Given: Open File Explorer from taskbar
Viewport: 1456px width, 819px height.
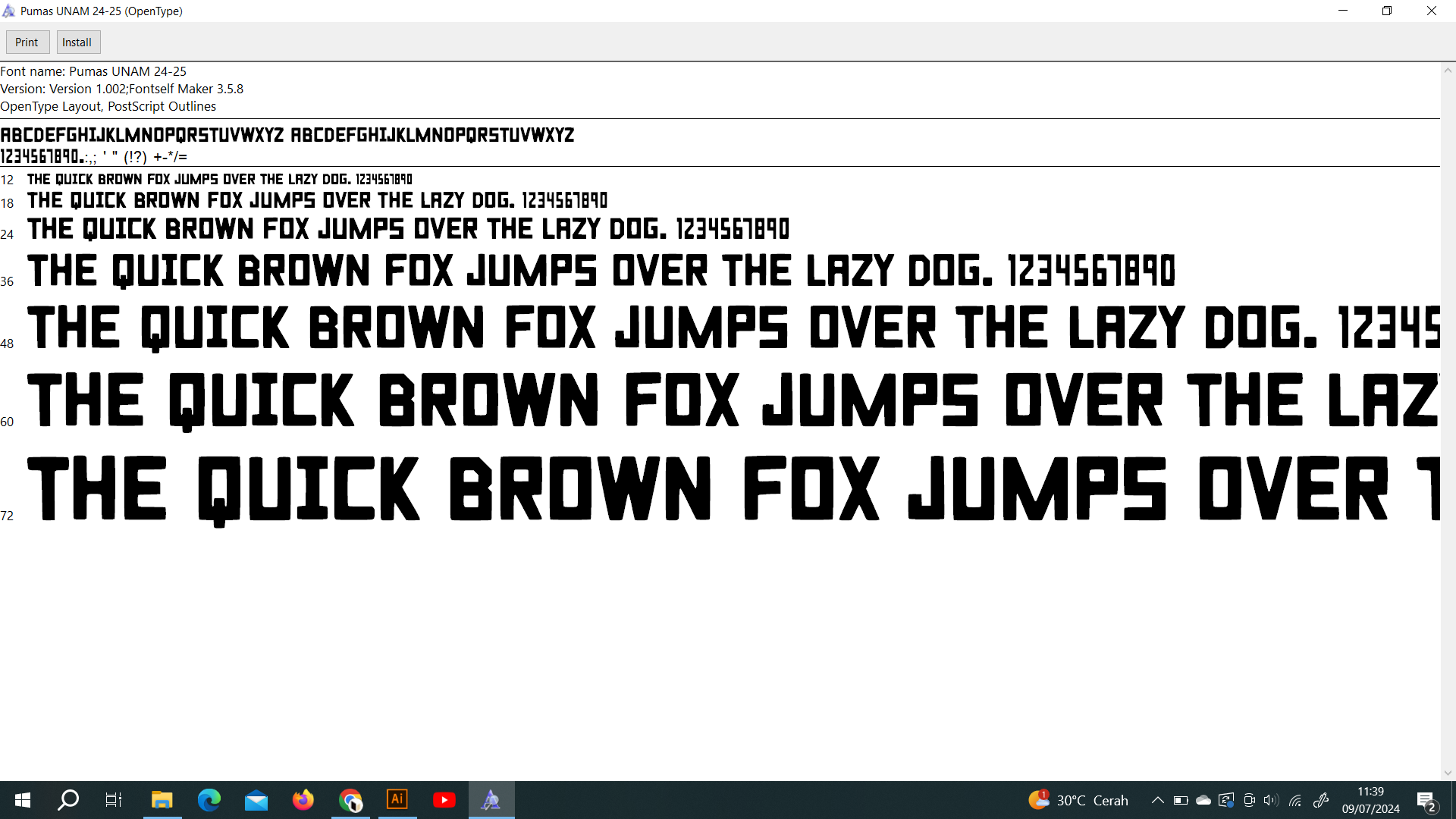Looking at the screenshot, I should (162, 799).
